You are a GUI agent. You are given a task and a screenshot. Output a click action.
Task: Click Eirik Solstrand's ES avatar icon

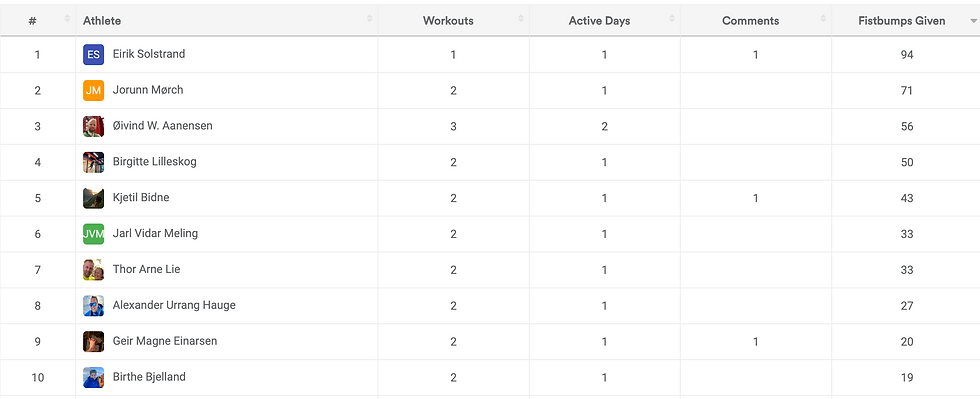(93, 54)
